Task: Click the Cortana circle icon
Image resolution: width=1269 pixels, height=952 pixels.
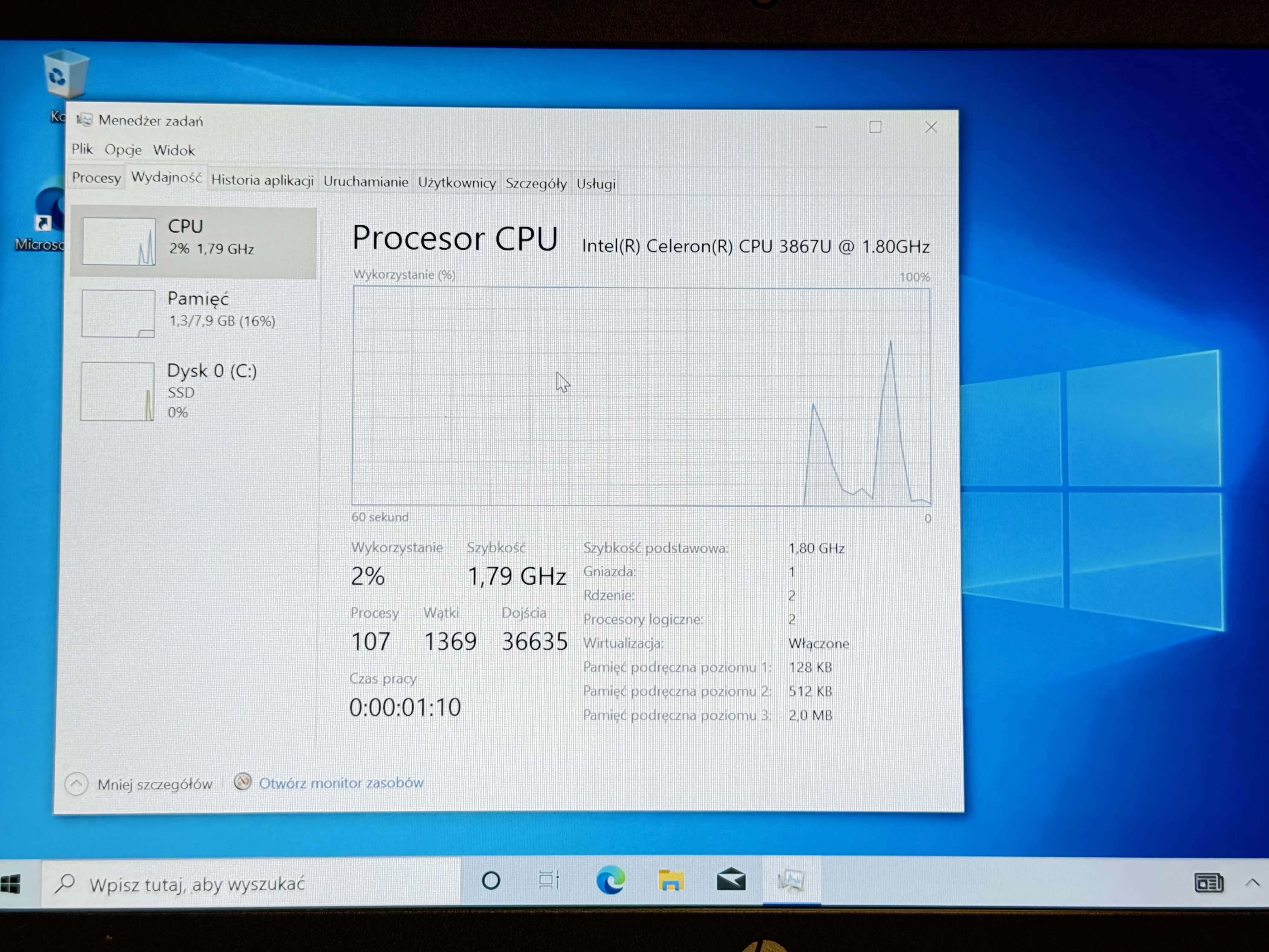Action: click(491, 880)
